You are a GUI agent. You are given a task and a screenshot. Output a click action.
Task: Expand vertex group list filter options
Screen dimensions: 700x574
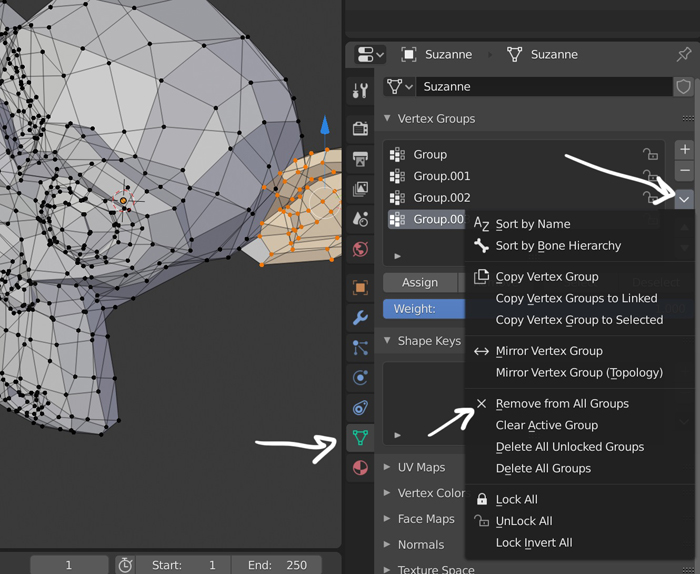click(x=397, y=256)
